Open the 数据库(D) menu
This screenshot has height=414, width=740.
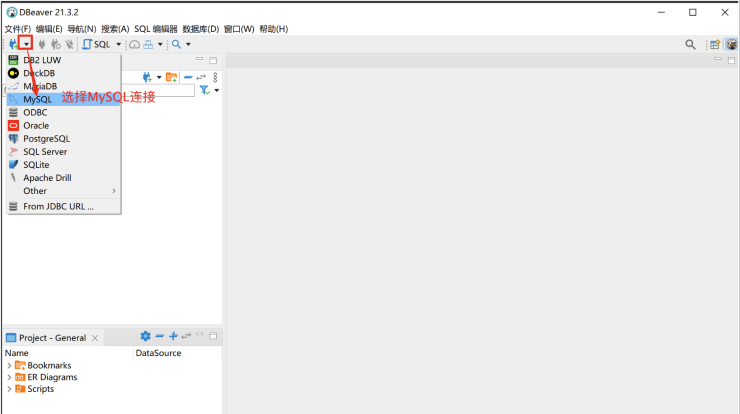click(201, 29)
